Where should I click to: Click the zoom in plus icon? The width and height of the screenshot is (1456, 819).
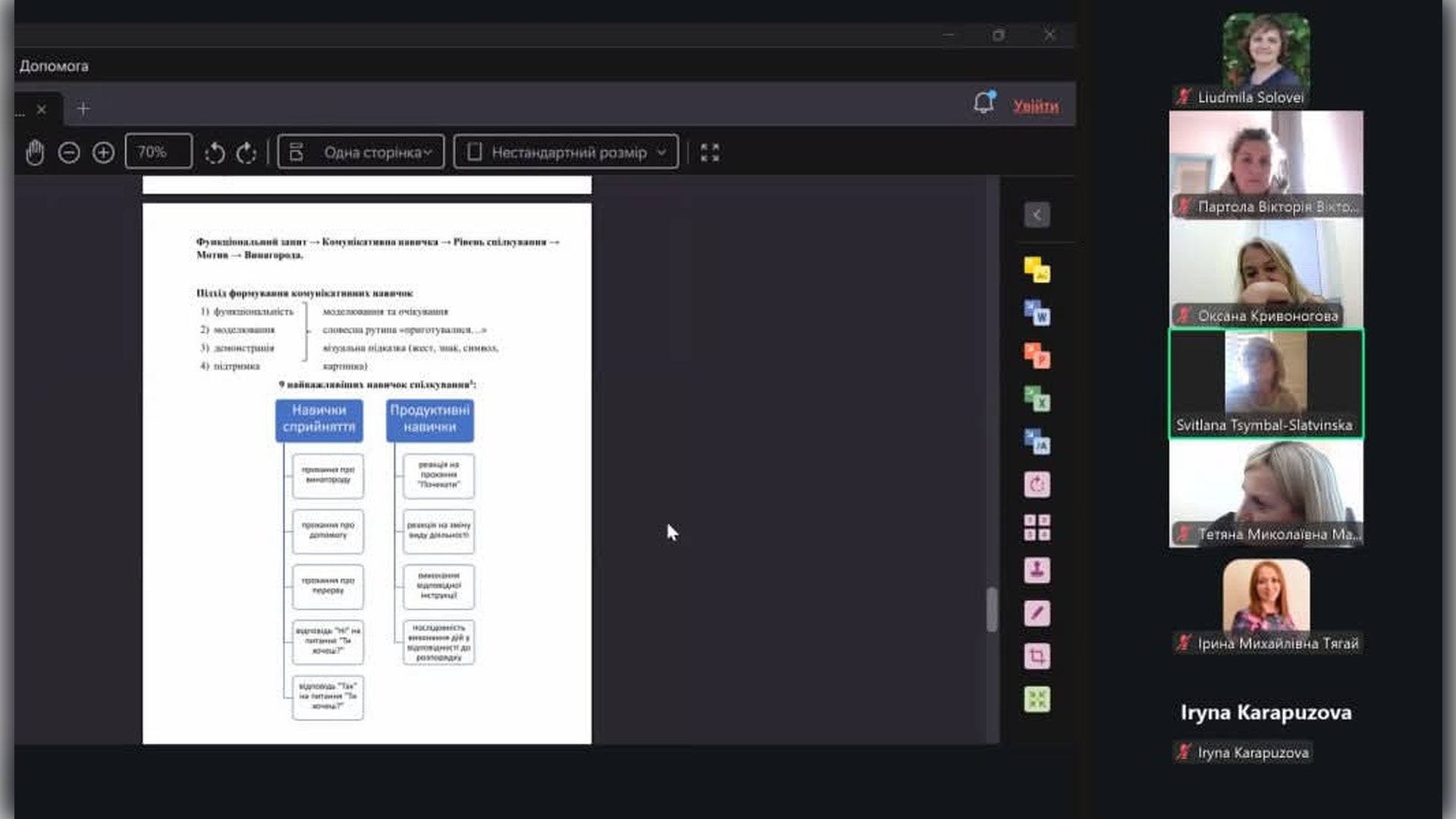point(103,152)
